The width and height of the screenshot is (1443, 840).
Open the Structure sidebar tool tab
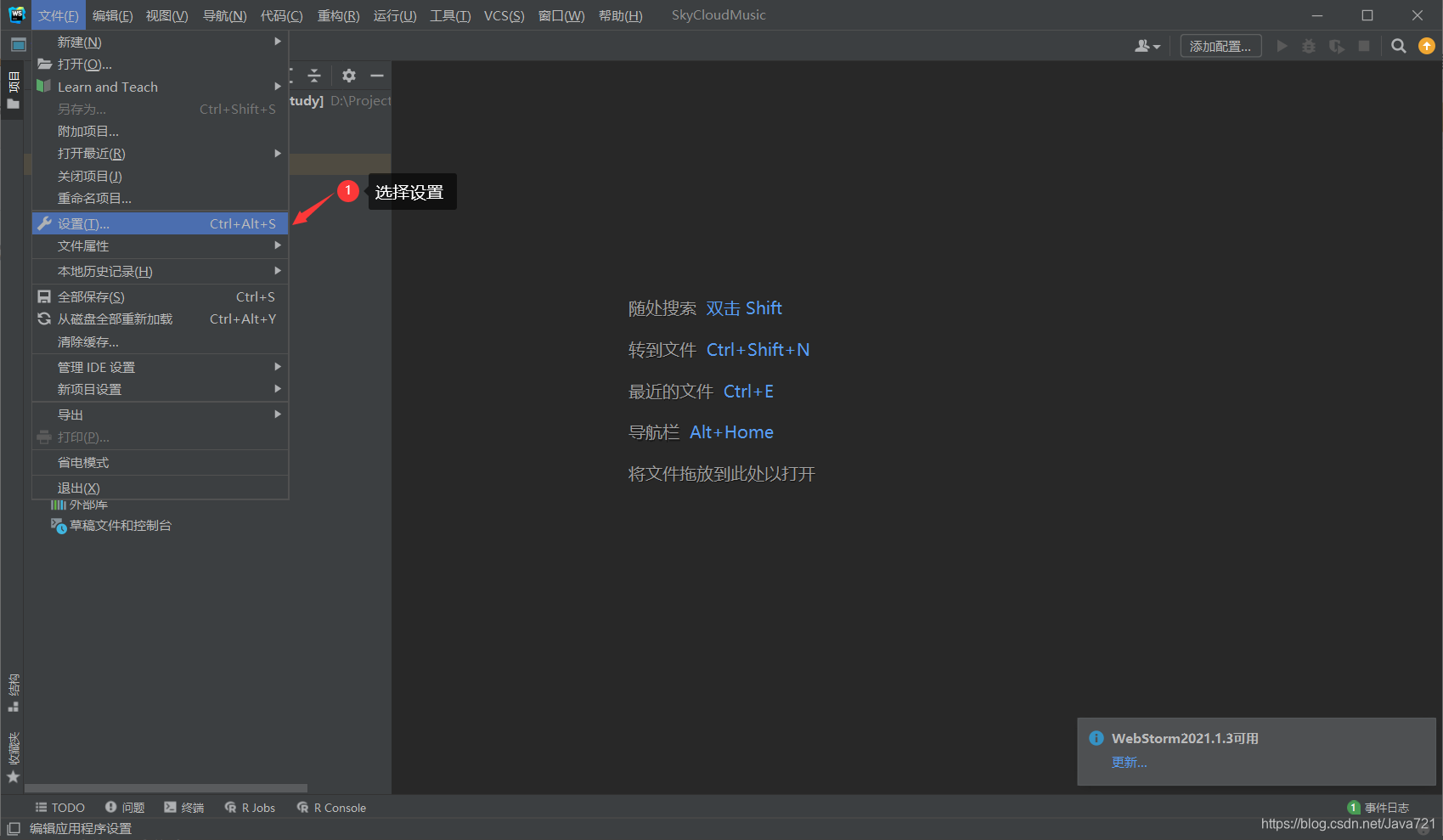(13, 692)
